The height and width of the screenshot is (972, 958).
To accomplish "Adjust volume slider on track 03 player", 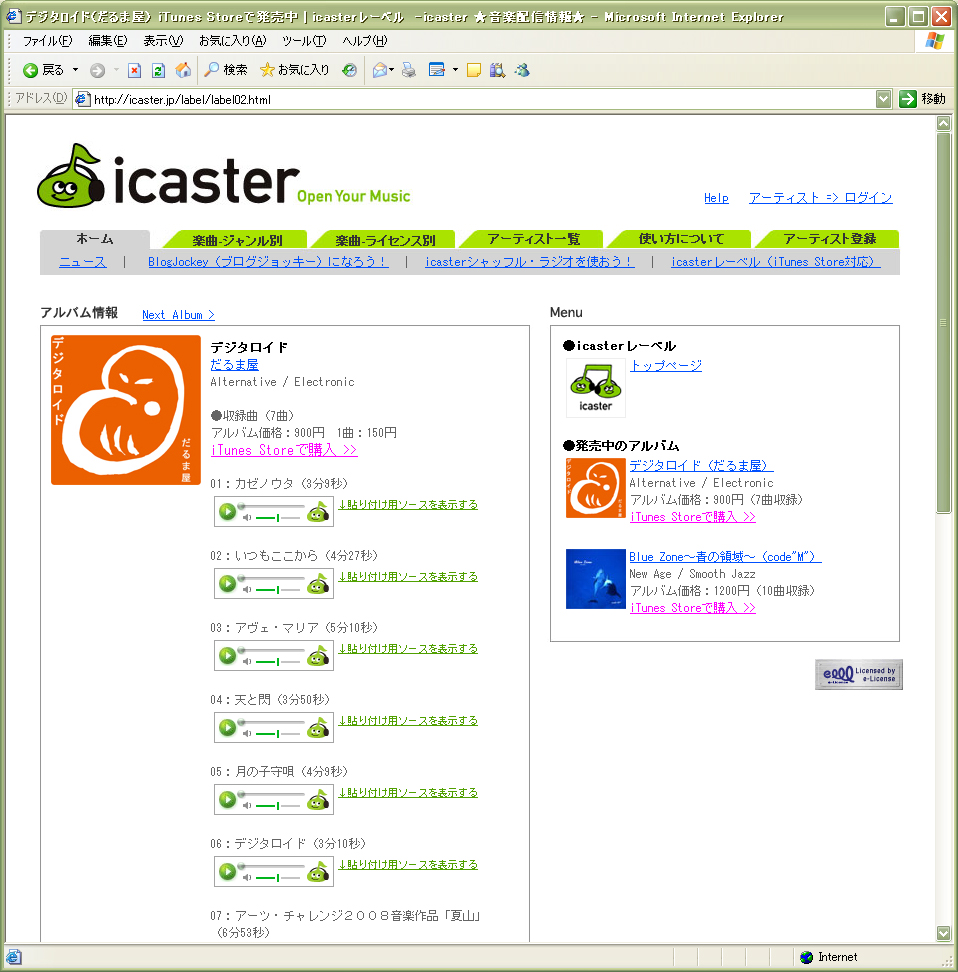I will (x=277, y=661).
